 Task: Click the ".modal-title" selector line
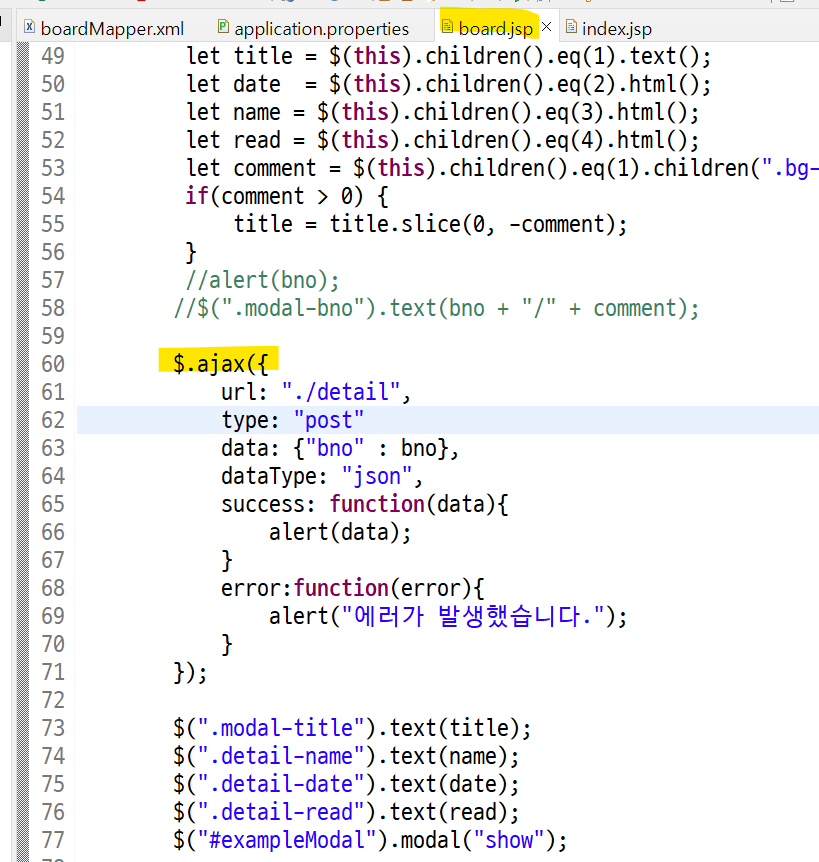pos(352,728)
